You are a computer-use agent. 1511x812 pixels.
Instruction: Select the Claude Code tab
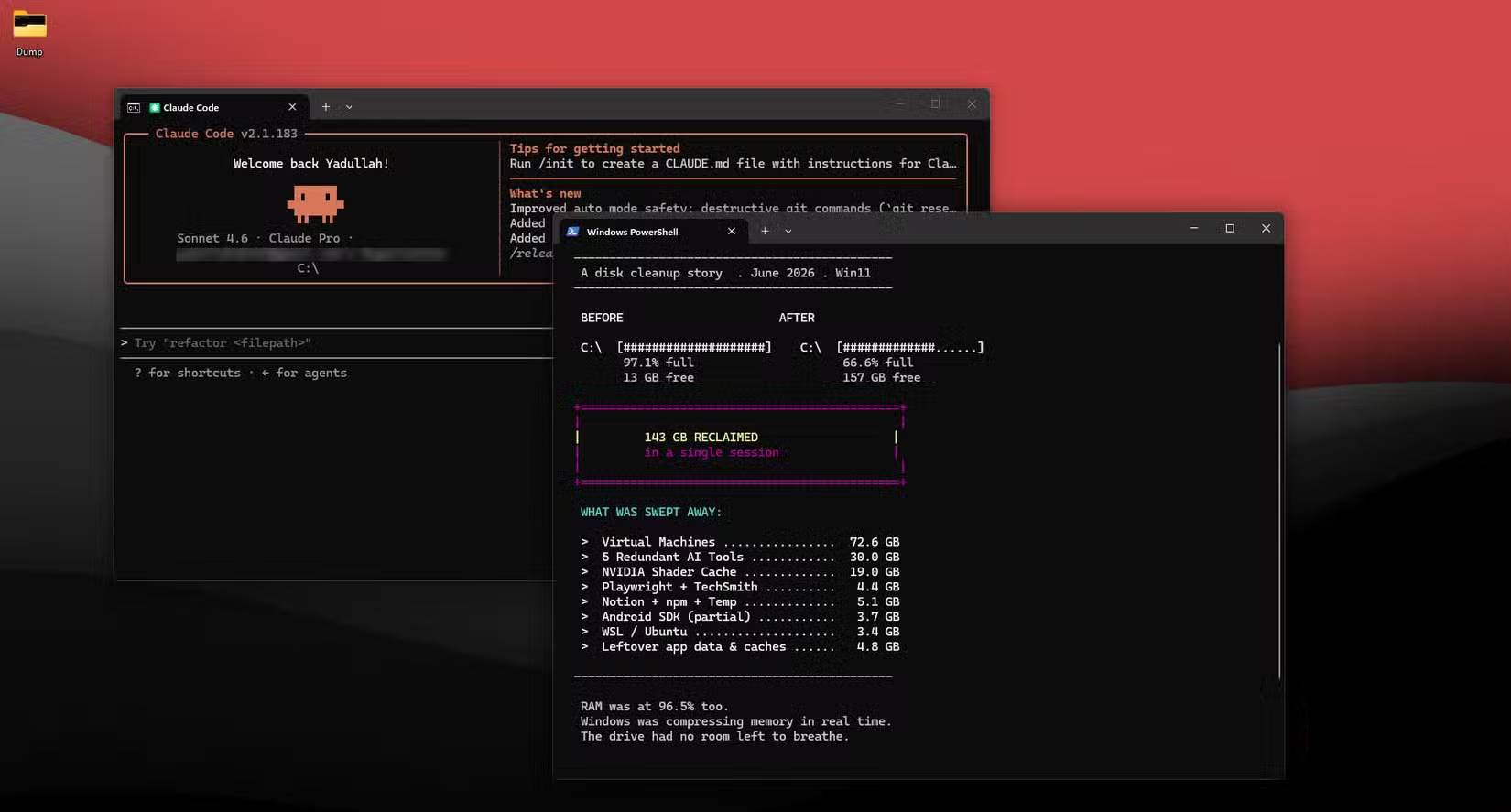[x=214, y=107]
